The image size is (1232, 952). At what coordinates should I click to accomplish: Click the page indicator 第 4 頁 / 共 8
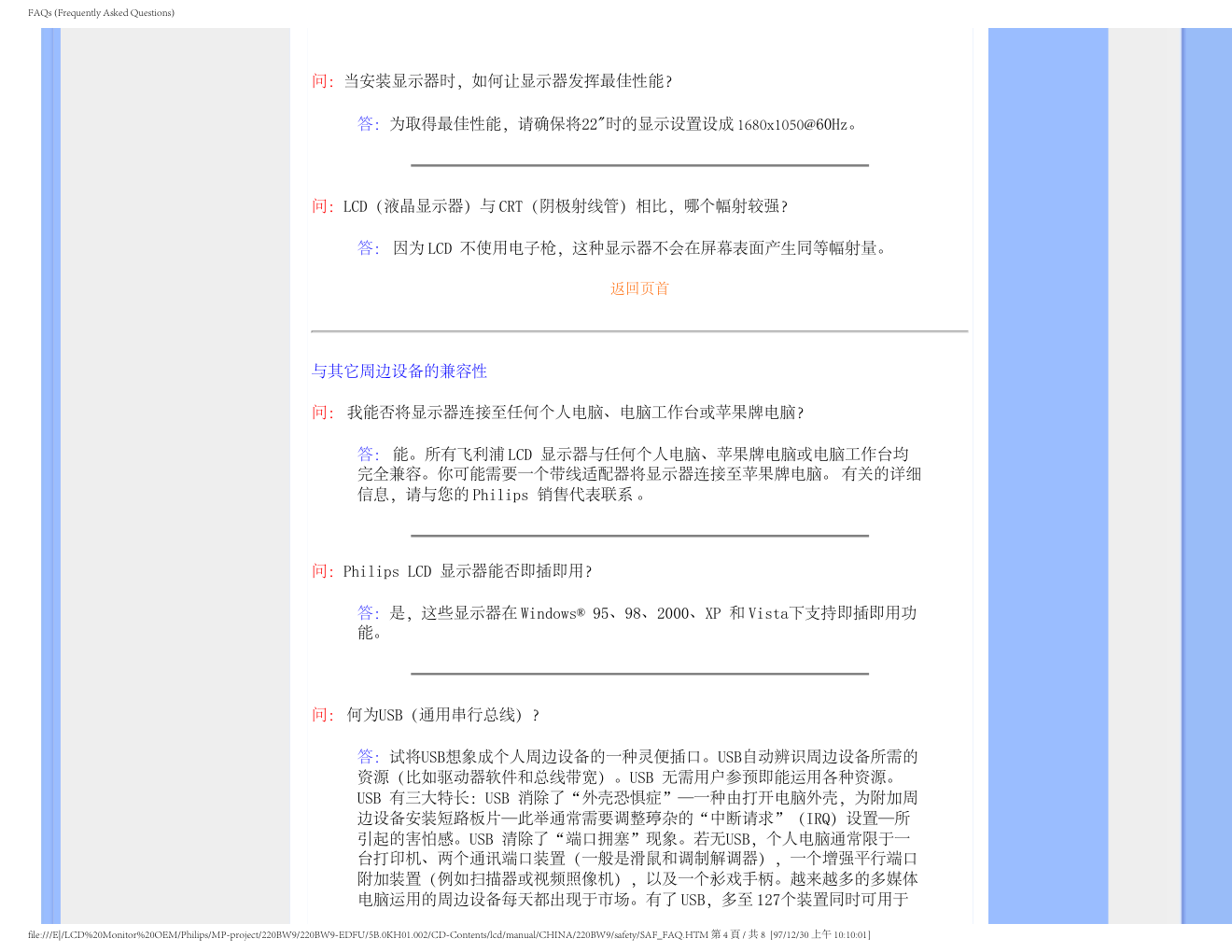coord(738,935)
